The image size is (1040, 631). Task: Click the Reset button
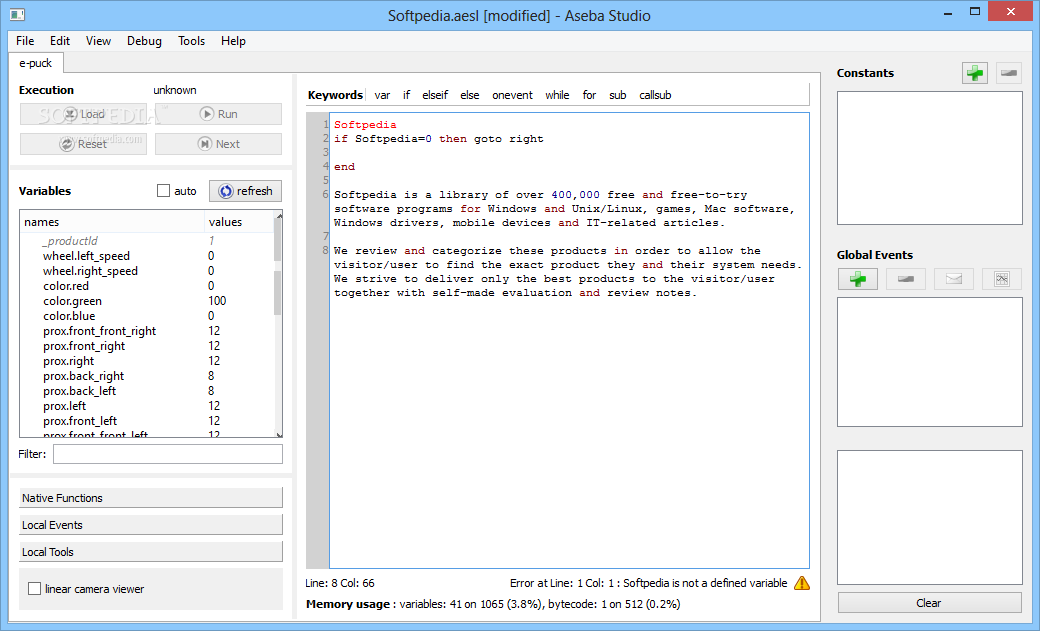pyautogui.click(x=84, y=144)
